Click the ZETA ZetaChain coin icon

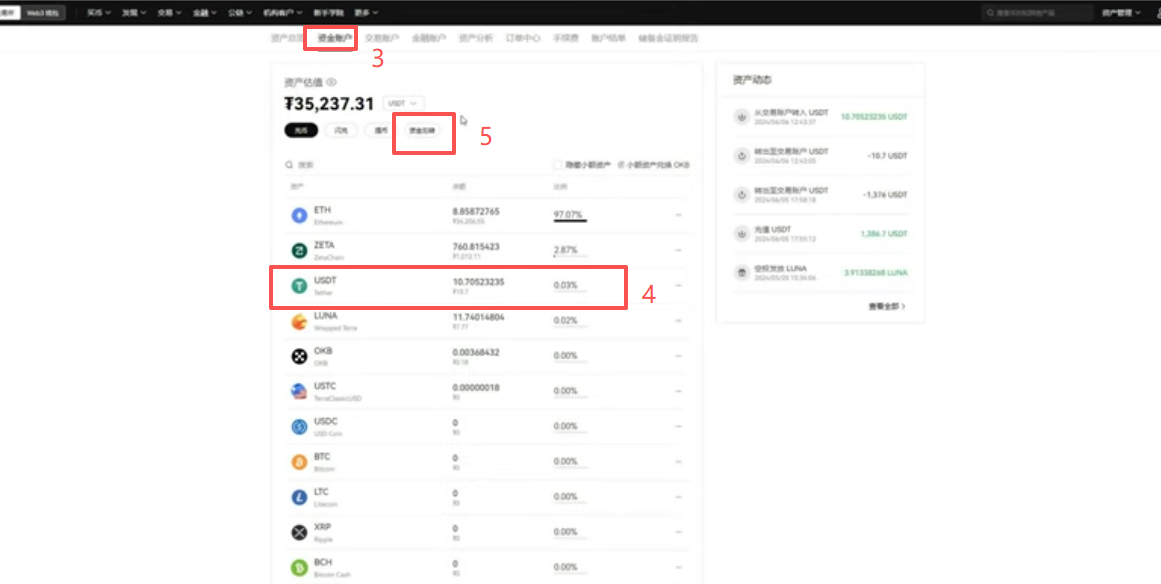(299, 251)
